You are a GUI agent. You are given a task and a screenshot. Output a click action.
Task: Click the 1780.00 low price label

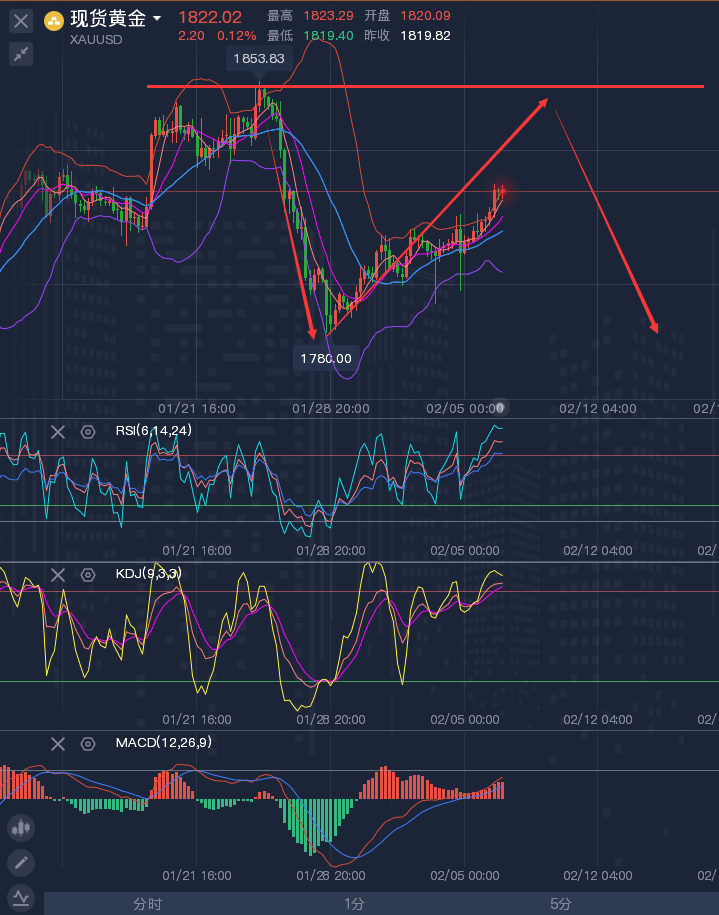[x=326, y=357]
